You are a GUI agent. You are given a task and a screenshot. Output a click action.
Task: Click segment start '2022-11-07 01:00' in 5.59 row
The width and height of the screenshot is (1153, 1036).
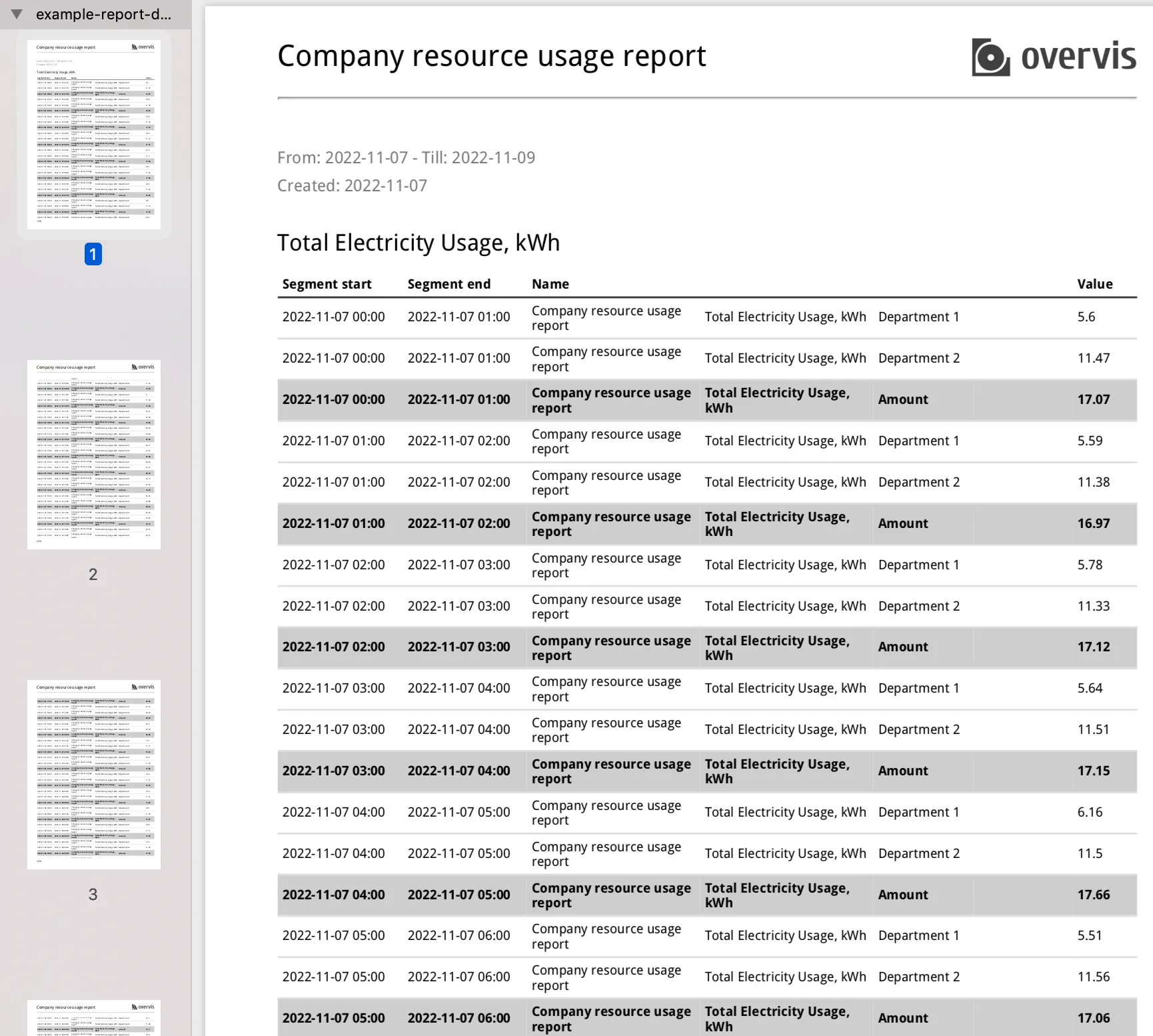tap(333, 441)
